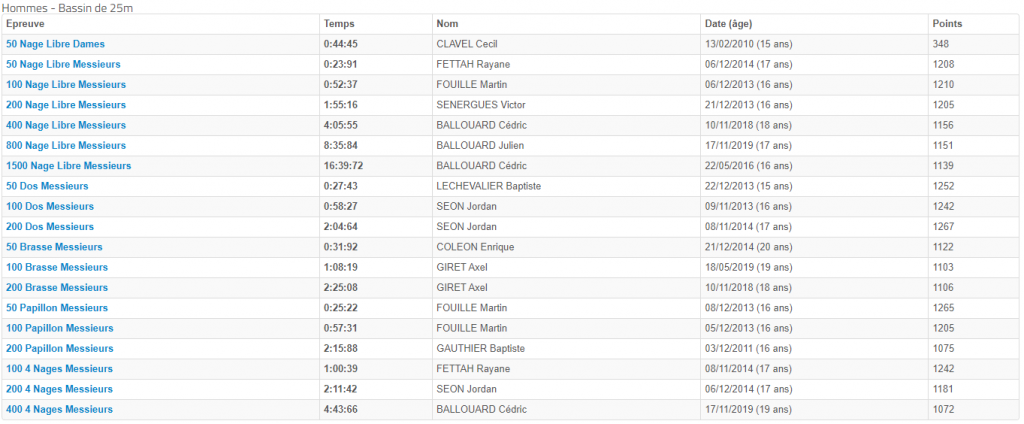Viewport: 1024px width, 424px height.
Task: View the 200 Brasse Messieurs event
Action: 57,287
